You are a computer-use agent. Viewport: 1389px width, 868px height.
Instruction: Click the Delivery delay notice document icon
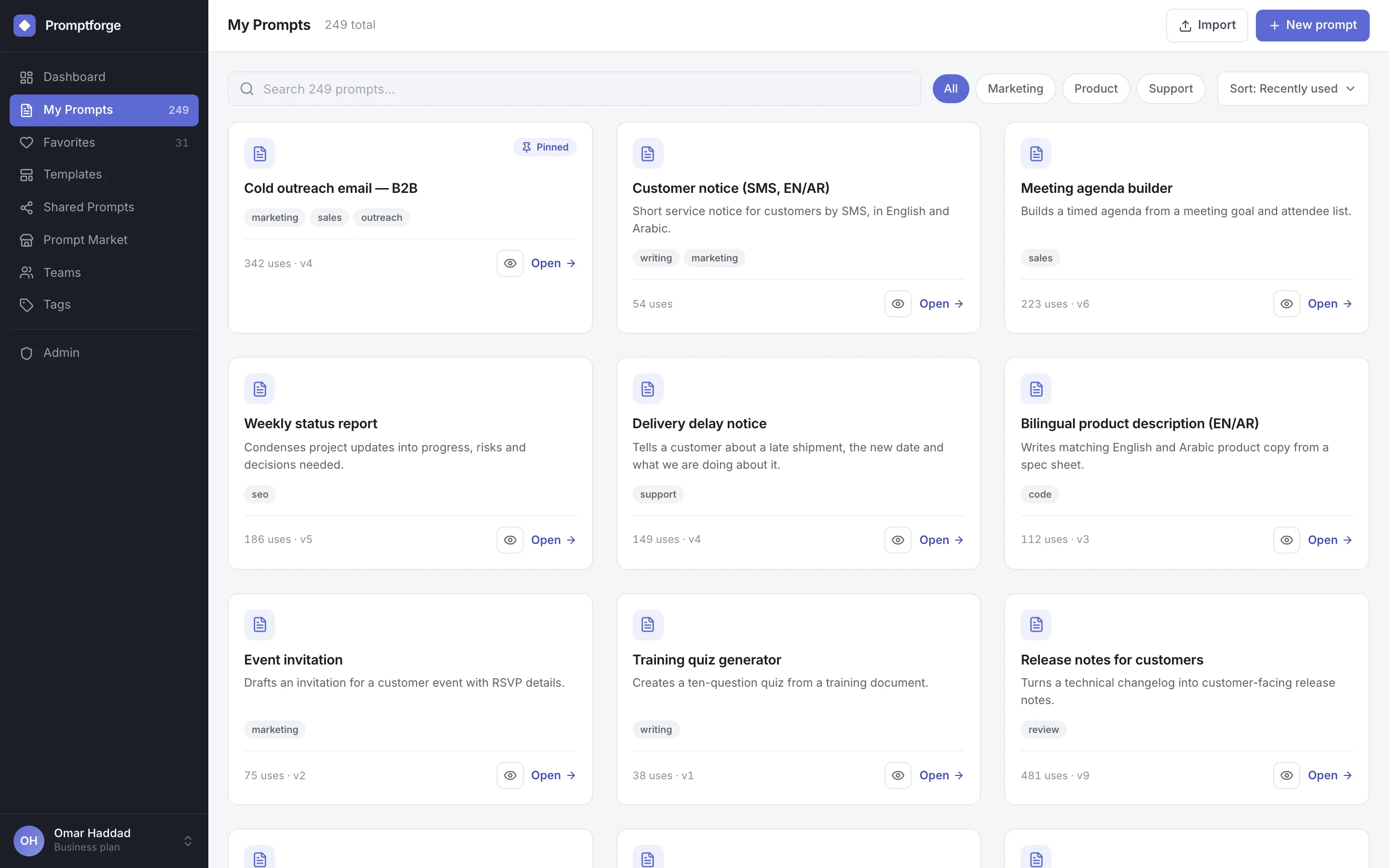click(647, 389)
